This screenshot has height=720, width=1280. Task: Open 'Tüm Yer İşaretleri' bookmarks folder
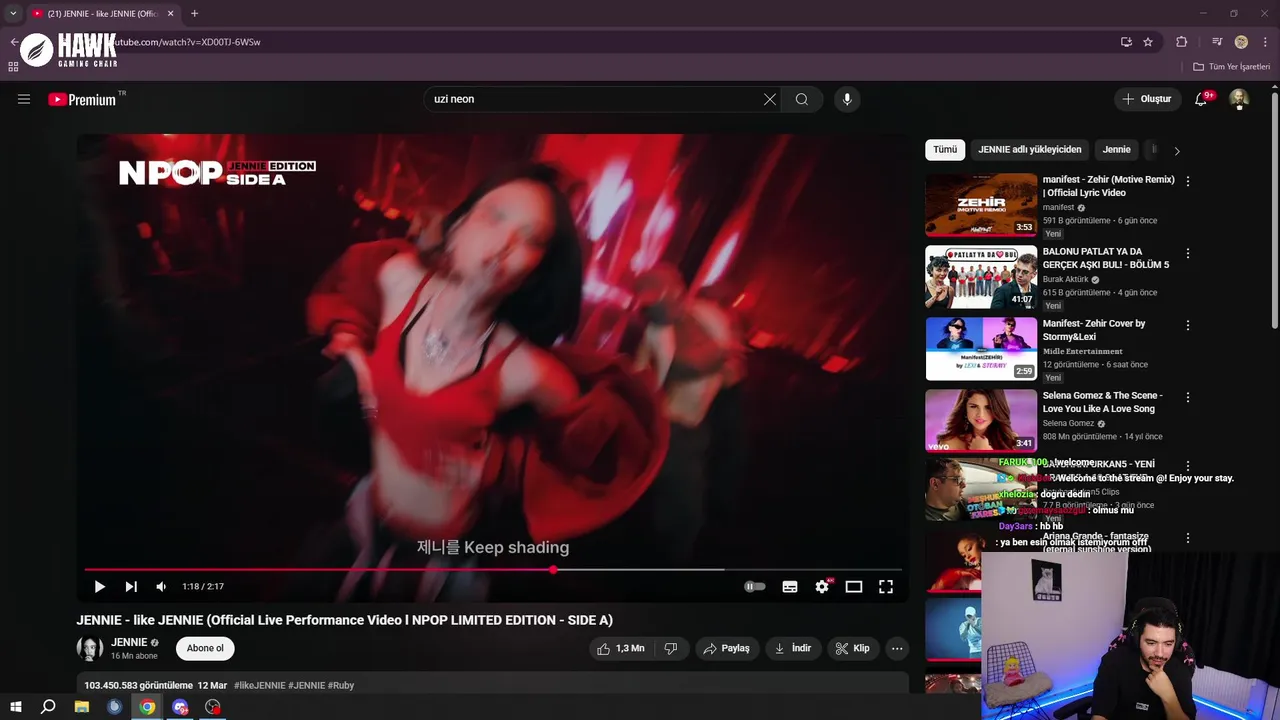pos(1232,67)
